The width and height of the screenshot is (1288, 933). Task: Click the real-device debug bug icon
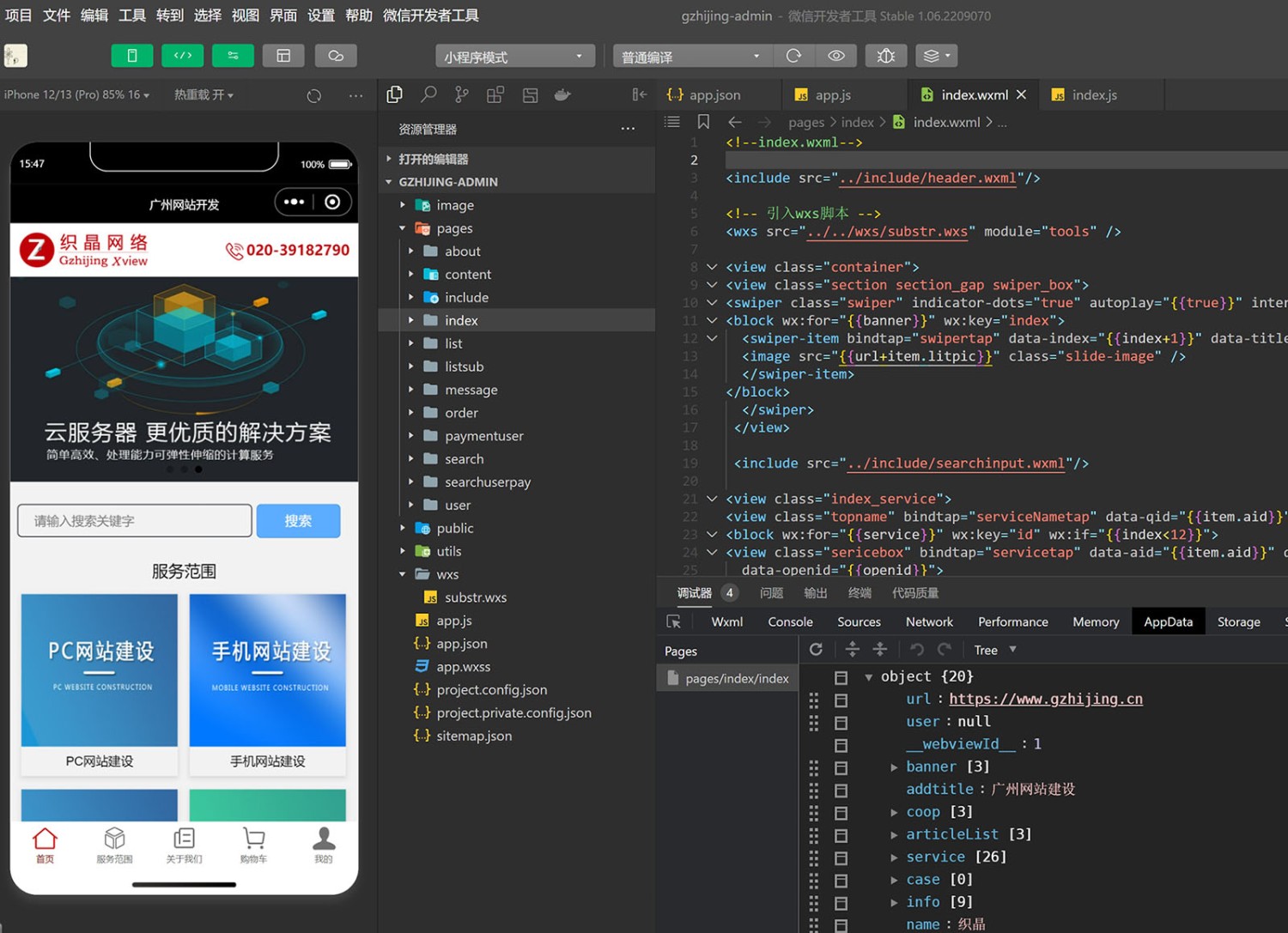[x=886, y=56]
